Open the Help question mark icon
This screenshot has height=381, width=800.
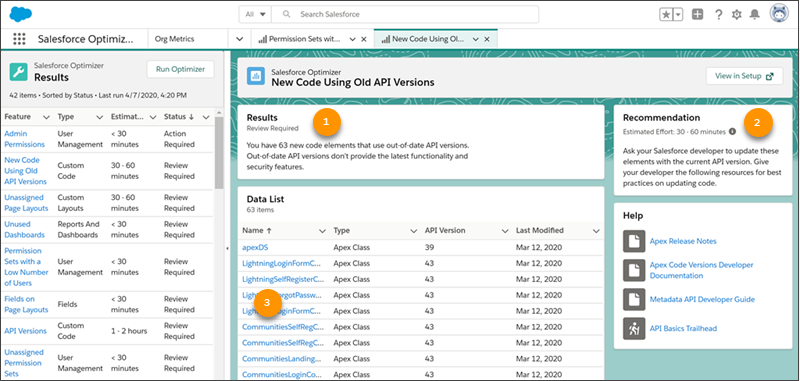[718, 15]
